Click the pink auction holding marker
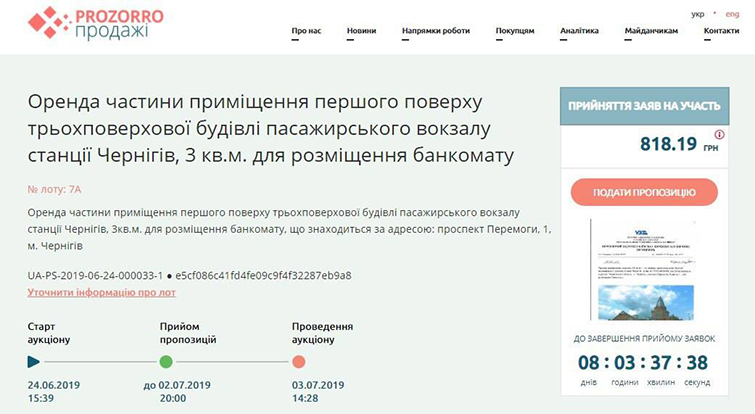Image resolution: width=755 pixels, height=414 pixels. click(x=299, y=362)
